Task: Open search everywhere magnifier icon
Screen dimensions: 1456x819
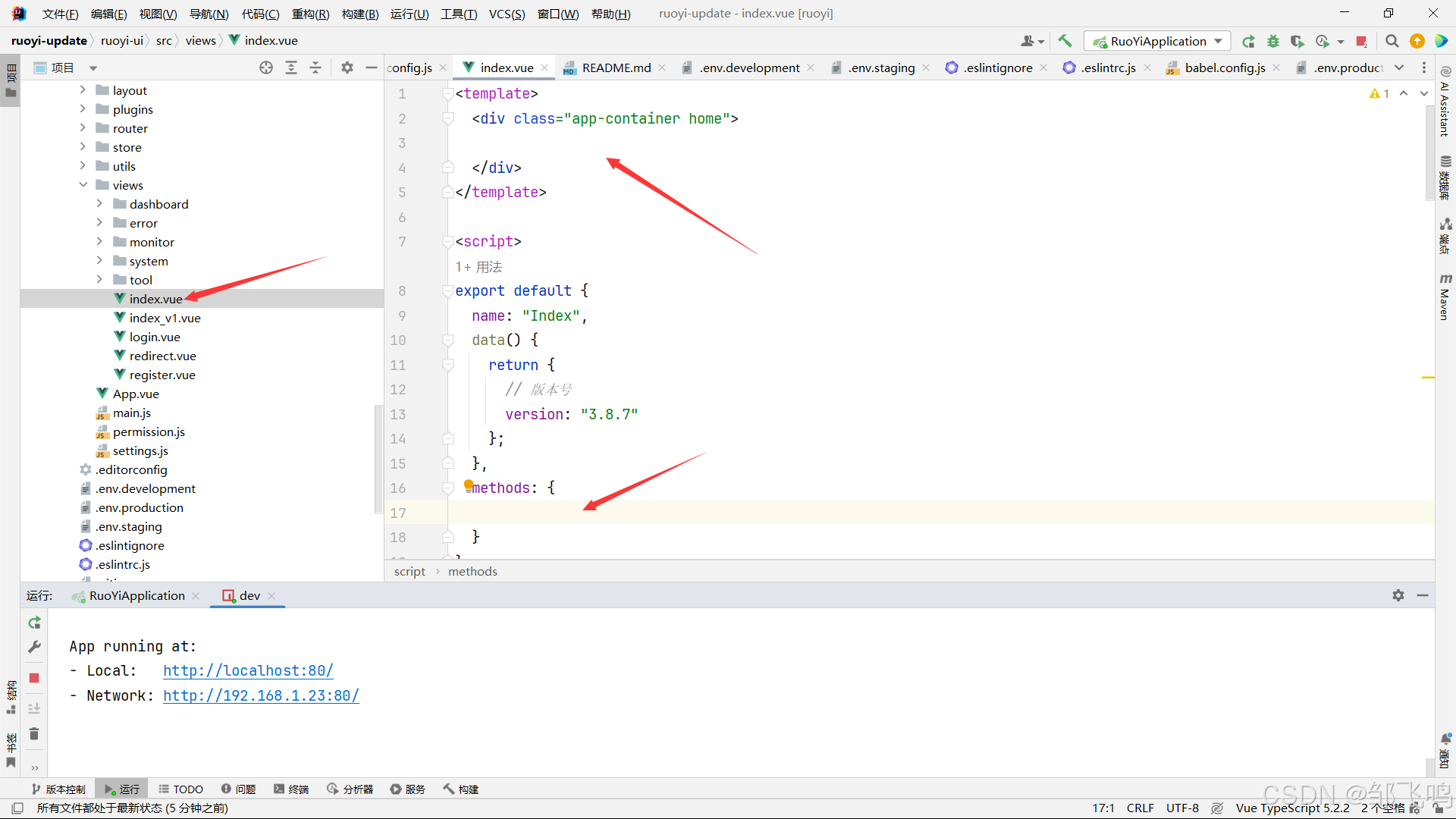Action: 1392,41
